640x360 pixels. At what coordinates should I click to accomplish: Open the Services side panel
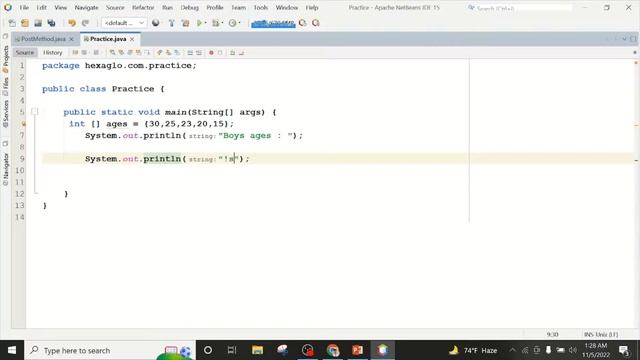pos(5,113)
